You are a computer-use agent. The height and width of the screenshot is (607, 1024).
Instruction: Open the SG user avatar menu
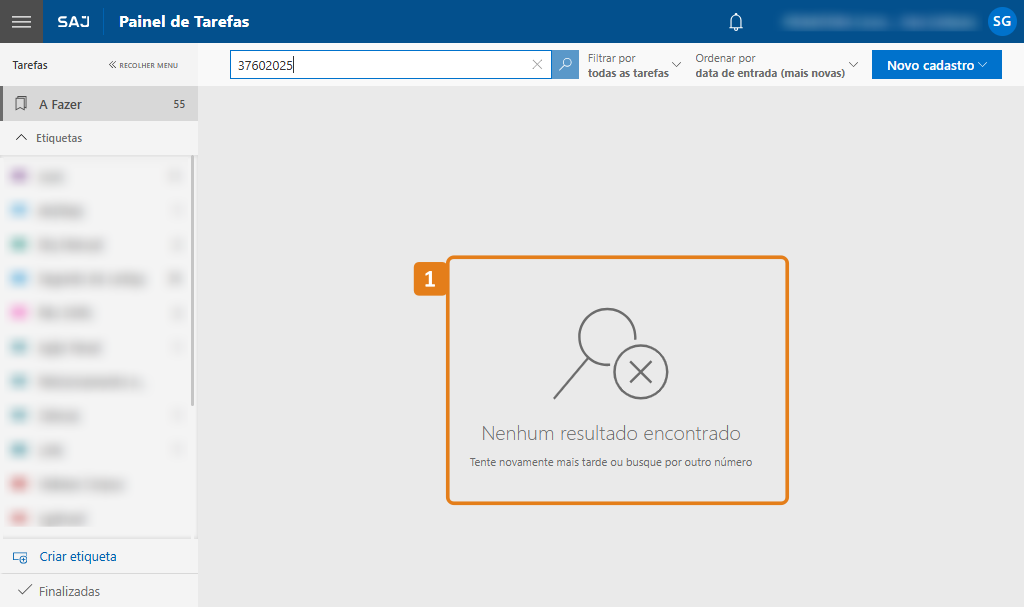(1001, 21)
